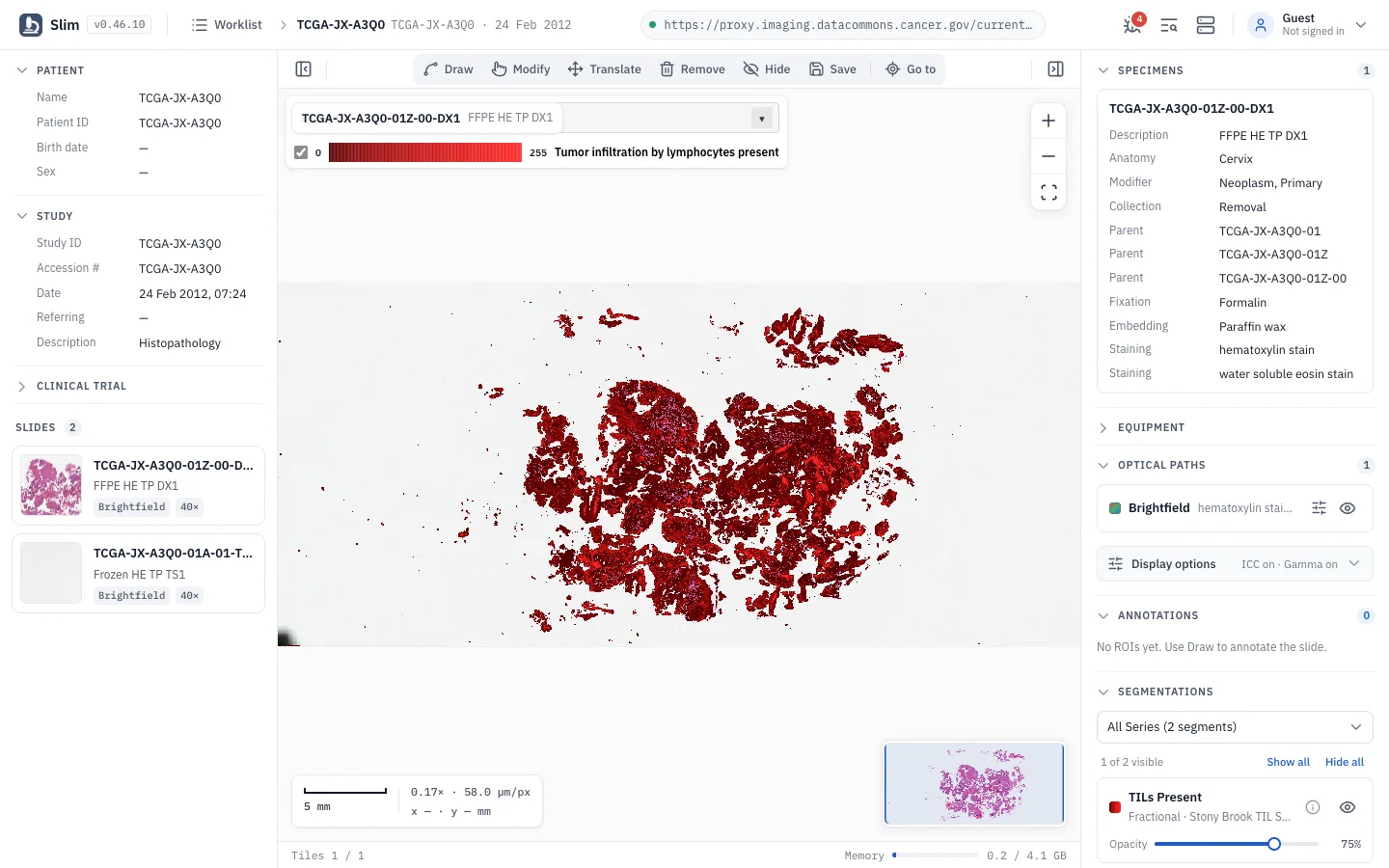Collapse the Optical Paths section
Screen dimensions: 1389x868
pyautogui.click(x=1103, y=465)
